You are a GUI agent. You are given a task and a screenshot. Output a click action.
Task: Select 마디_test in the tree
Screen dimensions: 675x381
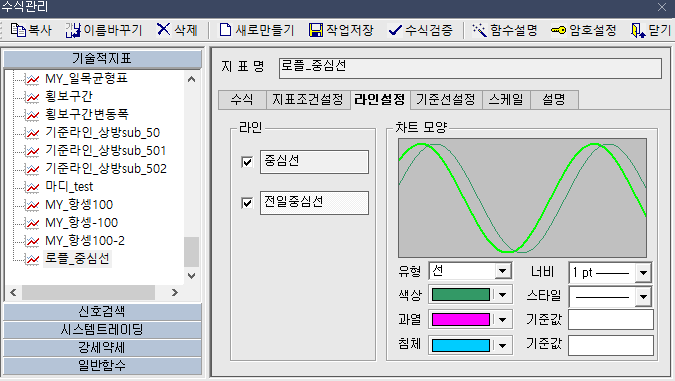coord(69,187)
